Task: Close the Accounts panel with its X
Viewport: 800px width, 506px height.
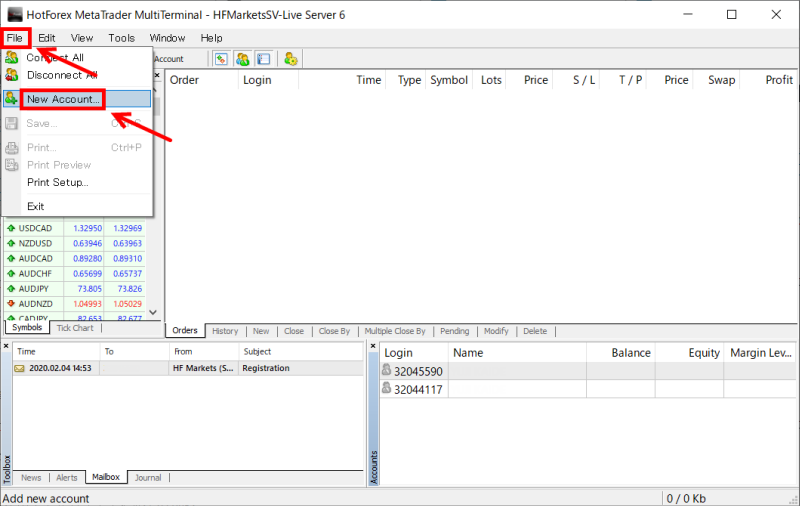Action: point(374,346)
